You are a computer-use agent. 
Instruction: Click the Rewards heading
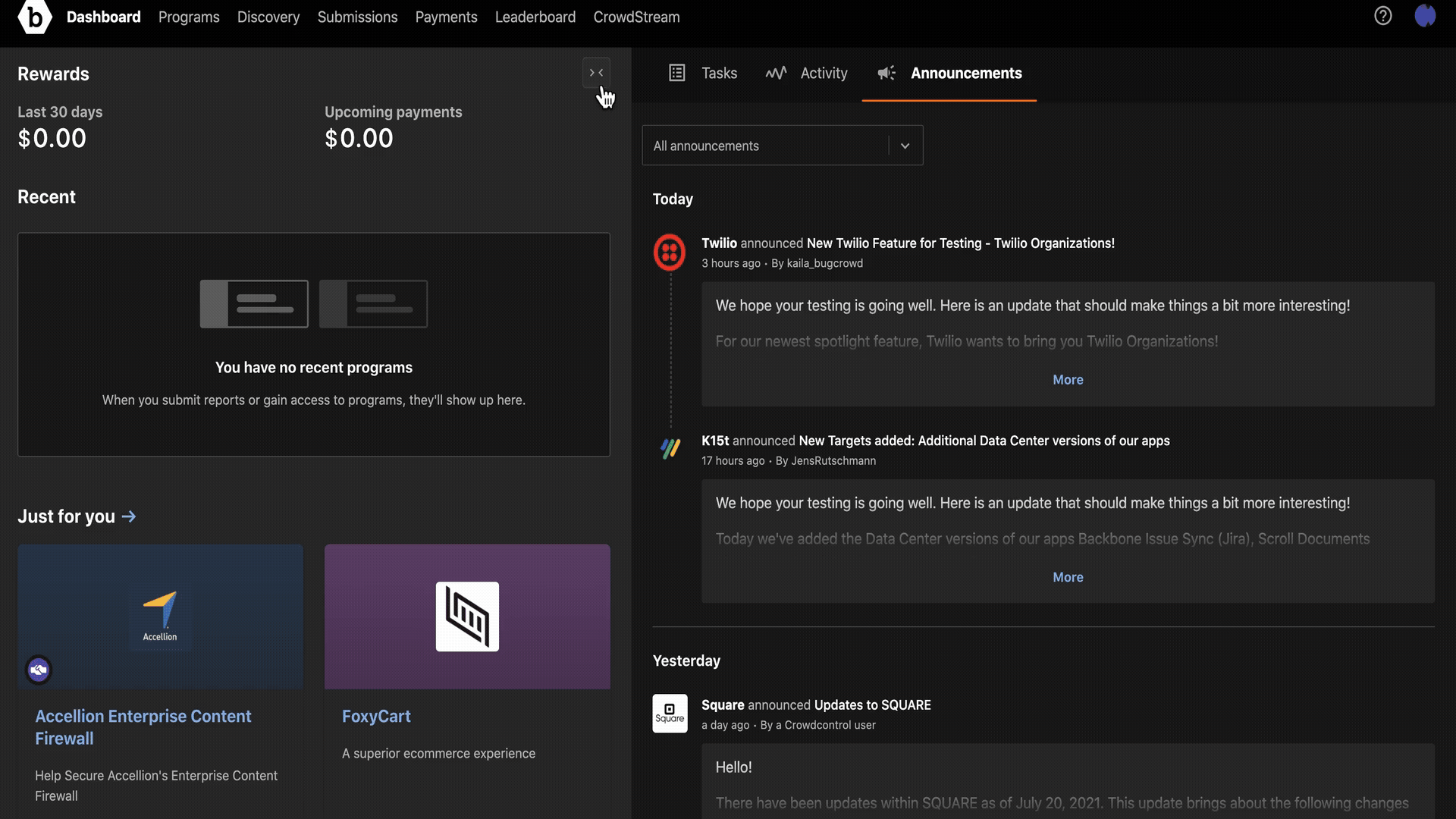tap(53, 74)
